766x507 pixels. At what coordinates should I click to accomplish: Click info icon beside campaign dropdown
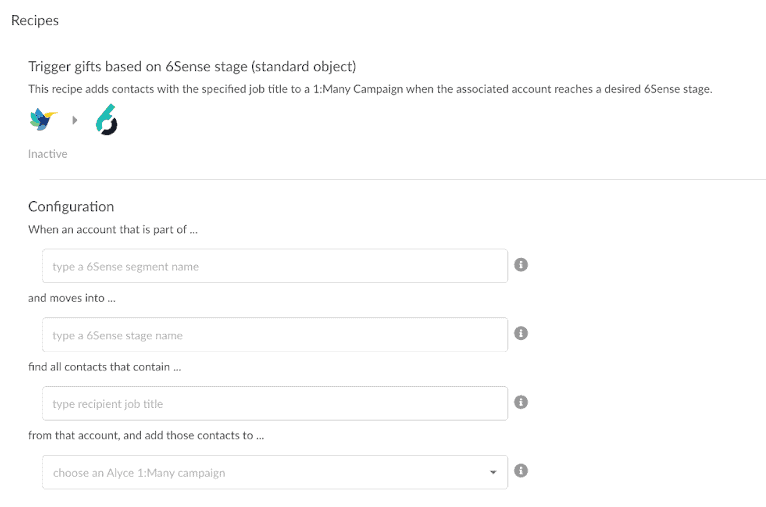[521, 471]
